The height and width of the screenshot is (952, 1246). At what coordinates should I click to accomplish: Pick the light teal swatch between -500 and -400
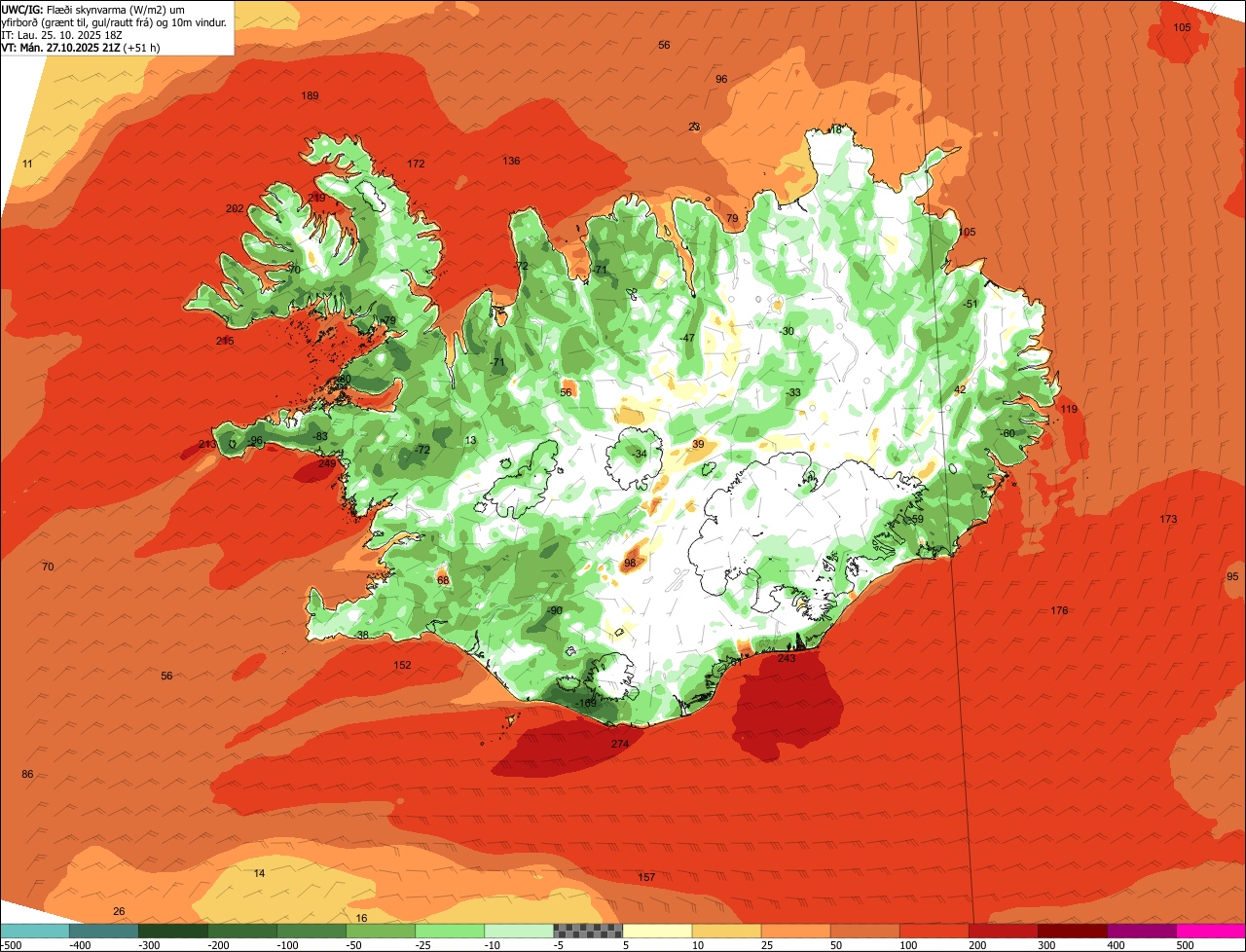click(x=34, y=931)
